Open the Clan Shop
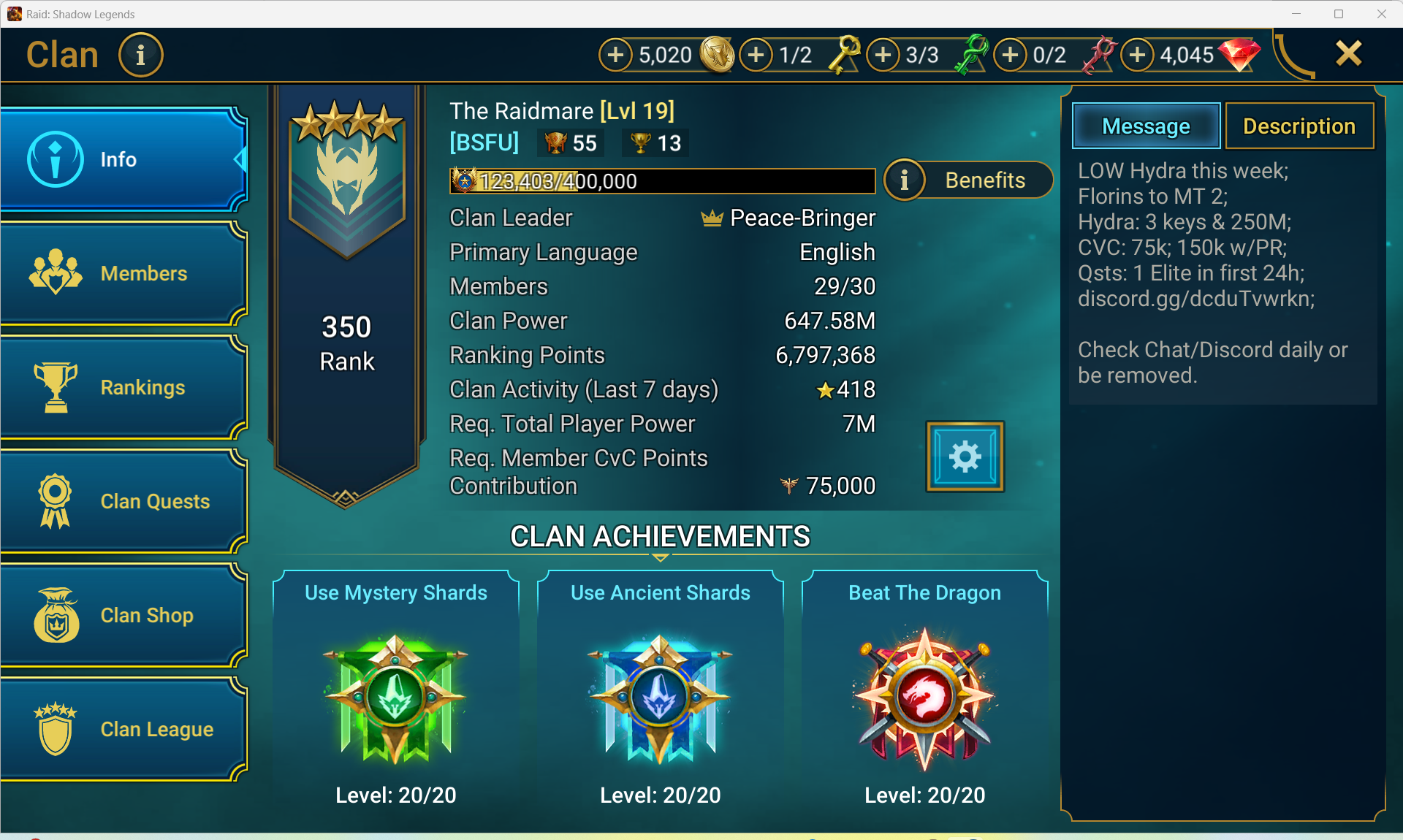Screen dimensions: 1403x840 (123, 615)
